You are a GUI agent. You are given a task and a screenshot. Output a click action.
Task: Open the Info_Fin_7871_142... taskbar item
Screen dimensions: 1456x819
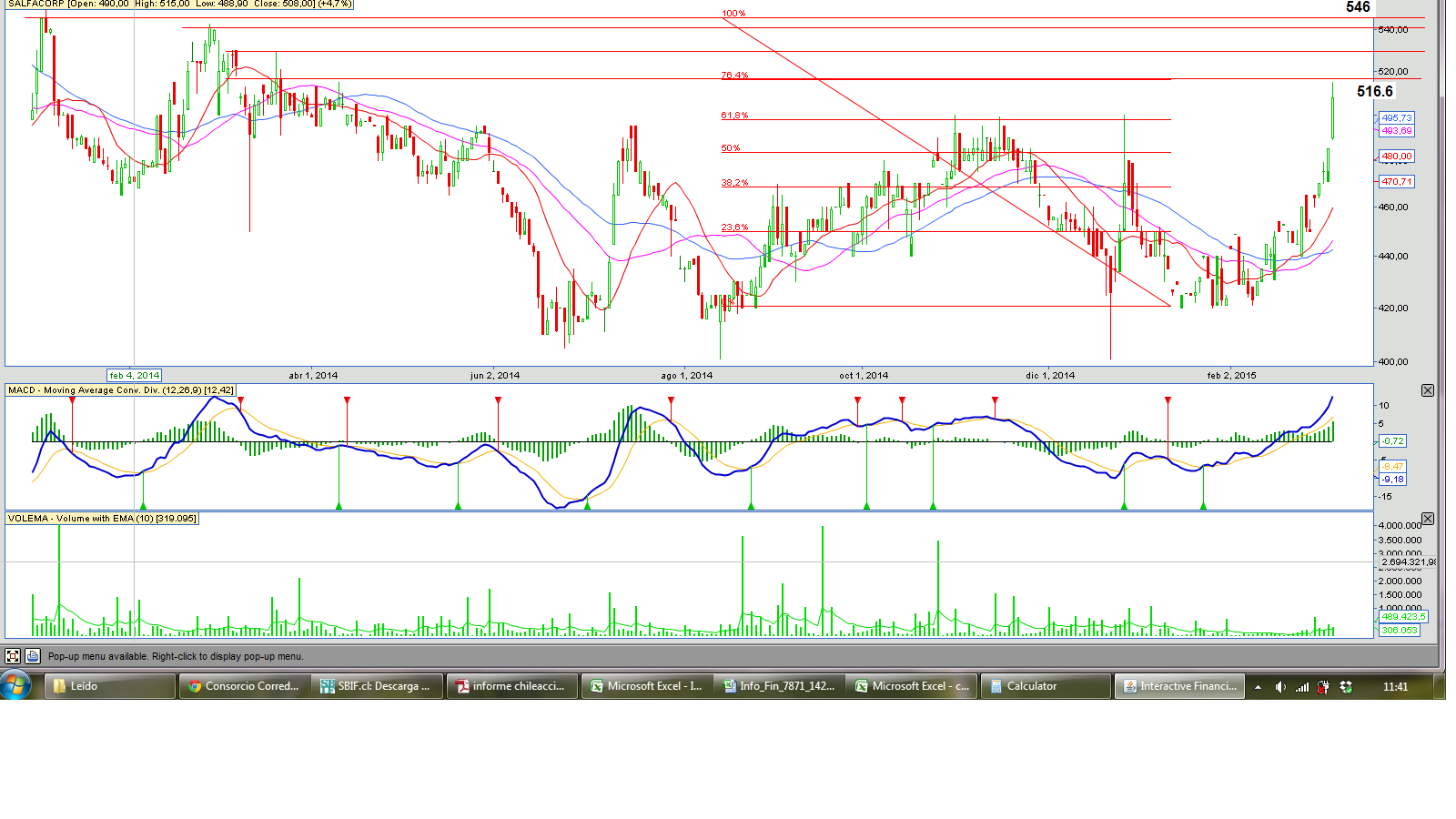coord(779,686)
